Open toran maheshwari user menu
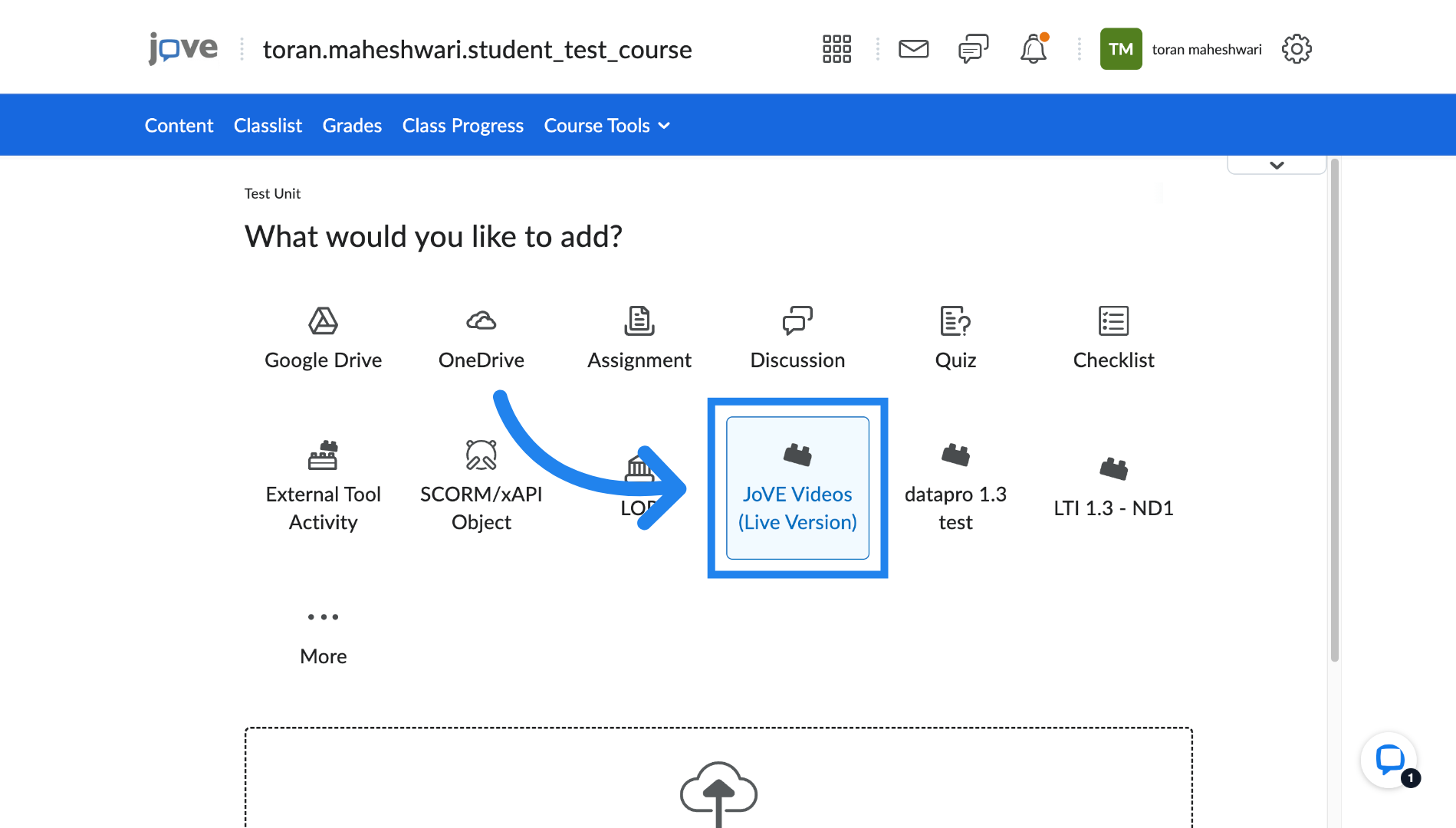This screenshot has height=828, width=1456. tap(1206, 50)
